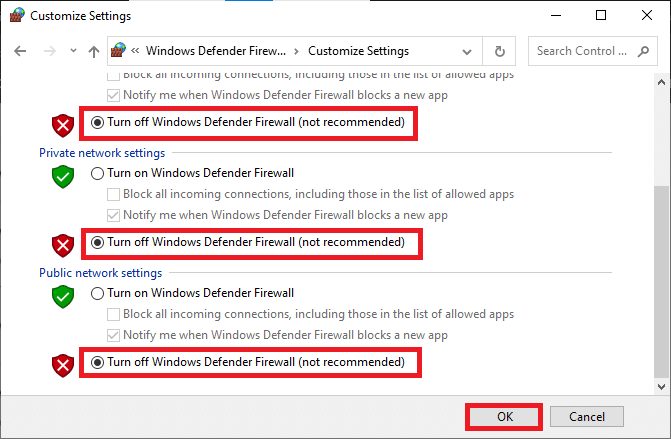This screenshot has width=671, height=439.
Task: Click the search magnifier icon
Action: [643, 51]
